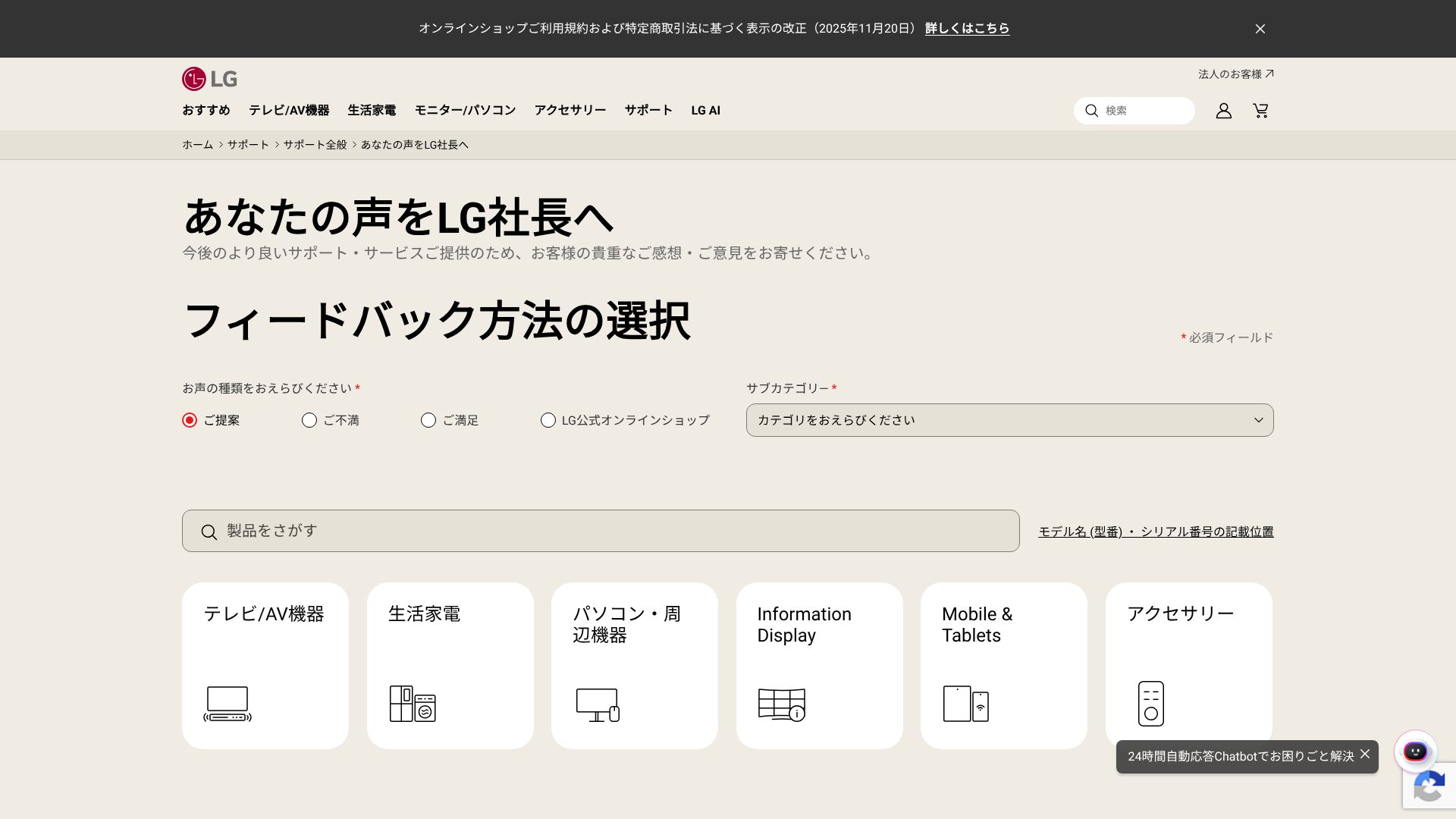Open the user account icon
Image resolution: width=1456 pixels, height=819 pixels.
coord(1224,111)
